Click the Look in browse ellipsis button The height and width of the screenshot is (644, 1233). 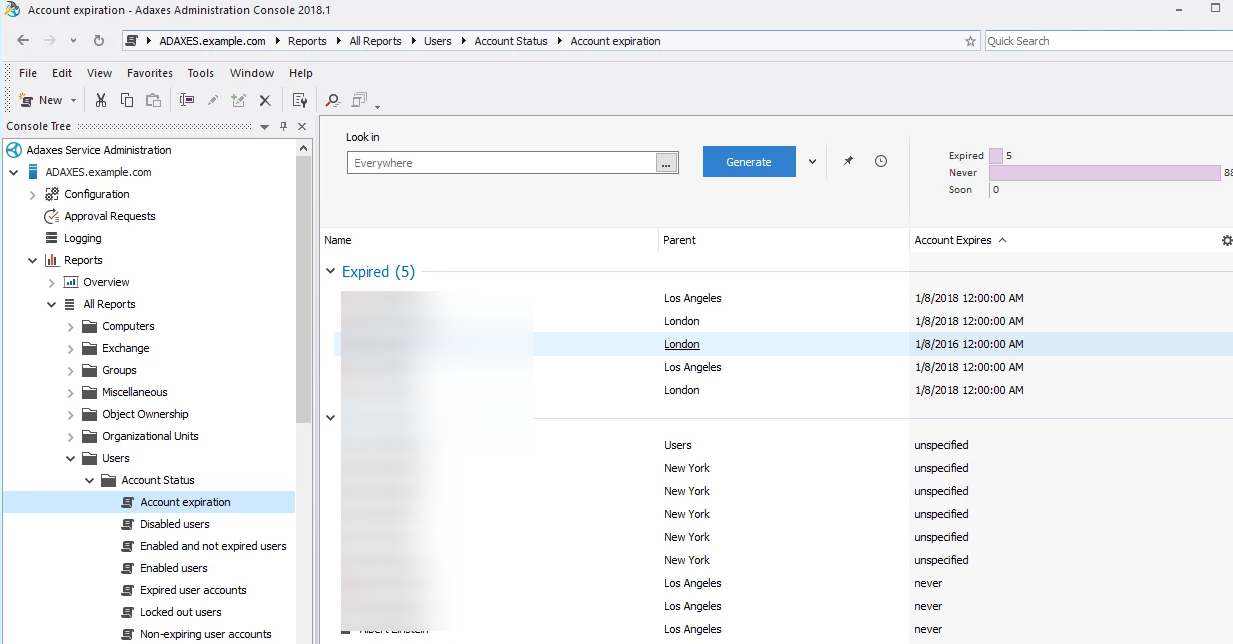pos(667,163)
